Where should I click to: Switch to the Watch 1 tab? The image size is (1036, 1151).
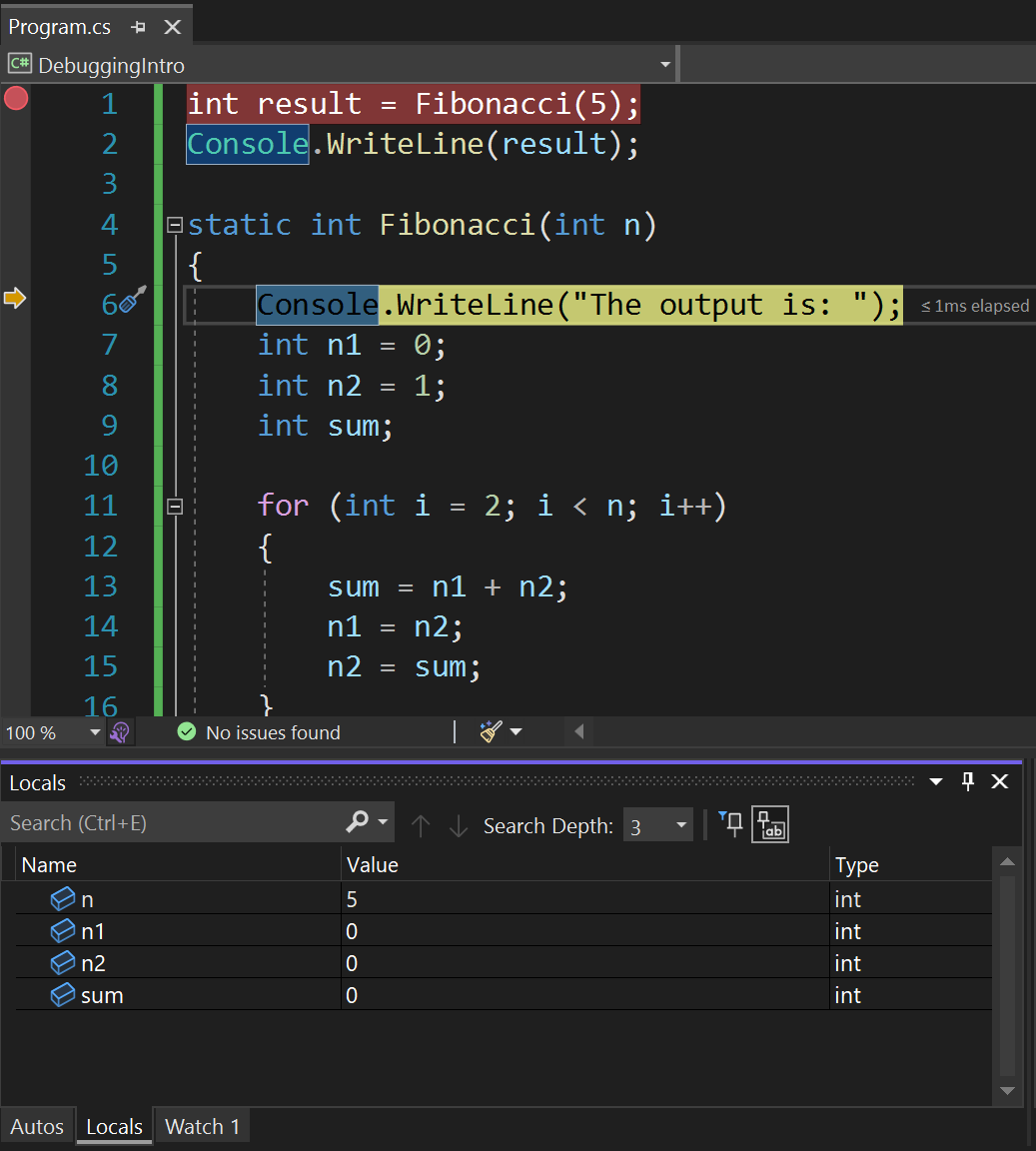click(202, 1126)
